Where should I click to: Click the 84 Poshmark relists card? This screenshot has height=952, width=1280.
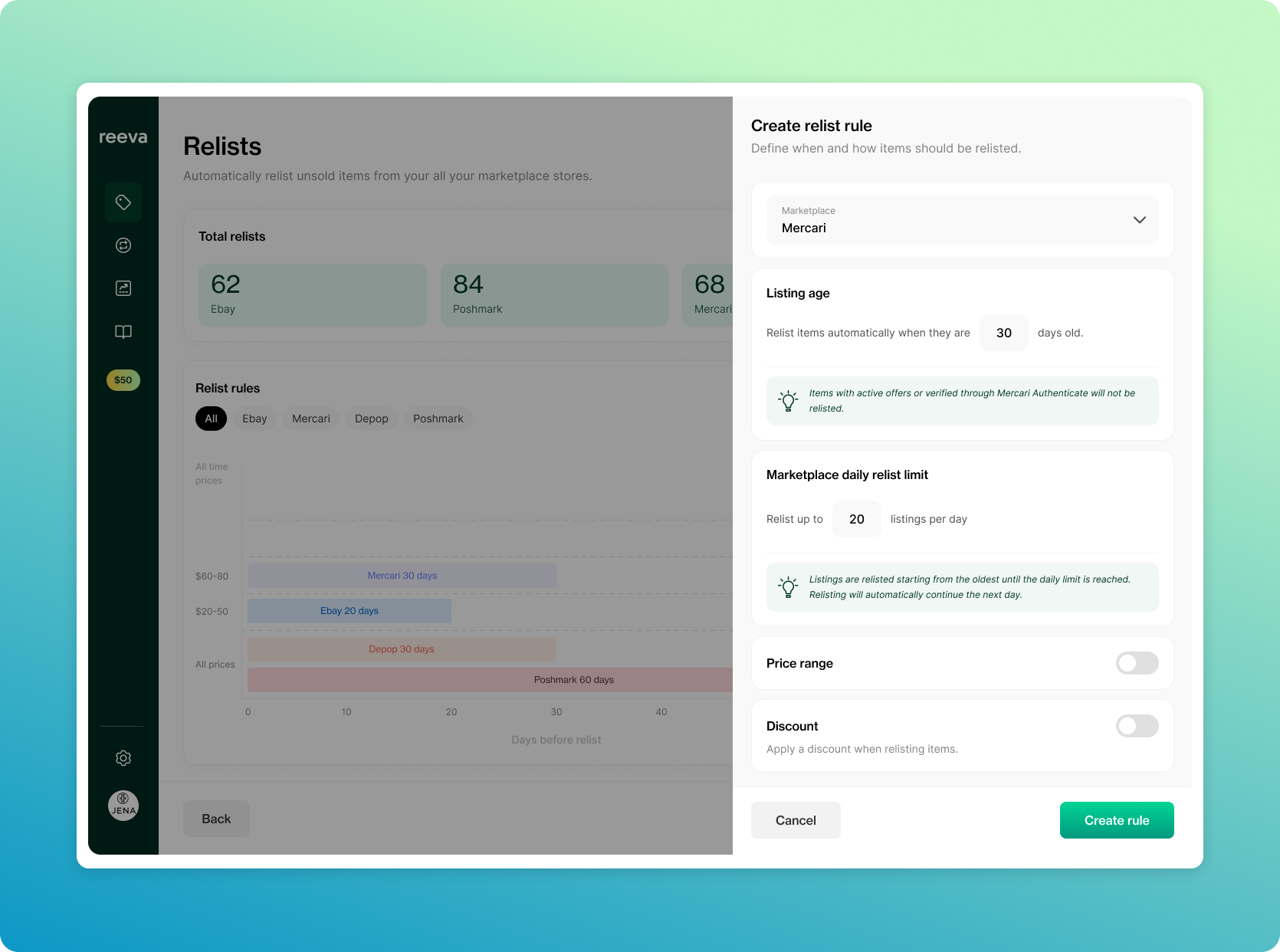[x=554, y=295]
